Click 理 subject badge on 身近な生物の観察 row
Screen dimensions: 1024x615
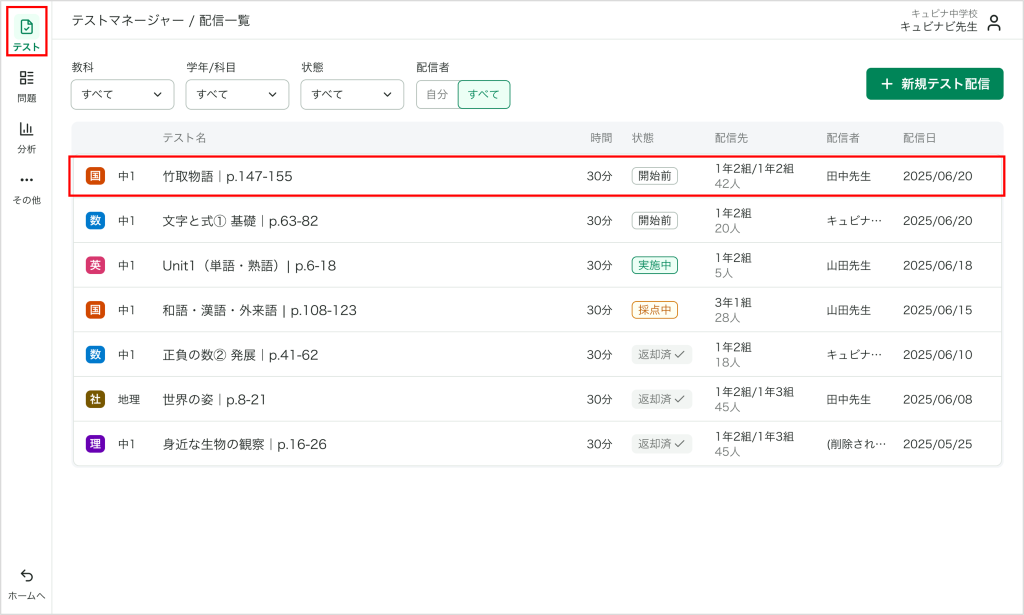click(x=95, y=444)
